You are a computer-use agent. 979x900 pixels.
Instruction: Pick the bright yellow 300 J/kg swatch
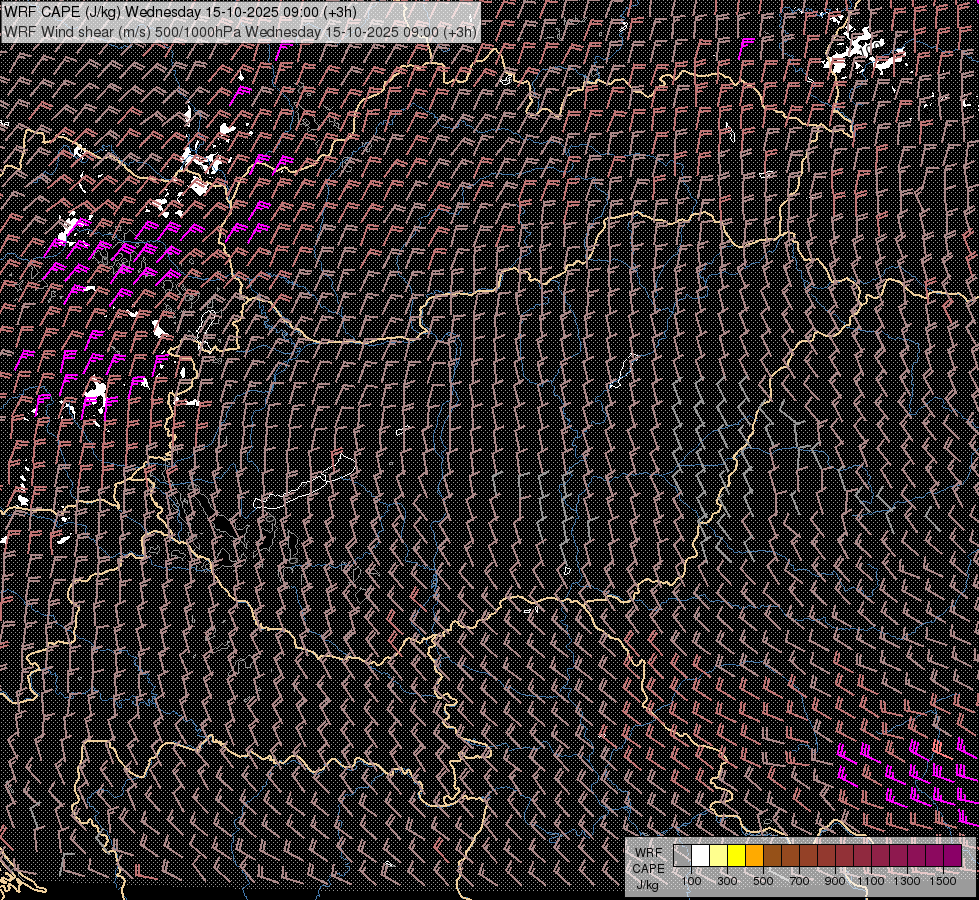tap(736, 856)
